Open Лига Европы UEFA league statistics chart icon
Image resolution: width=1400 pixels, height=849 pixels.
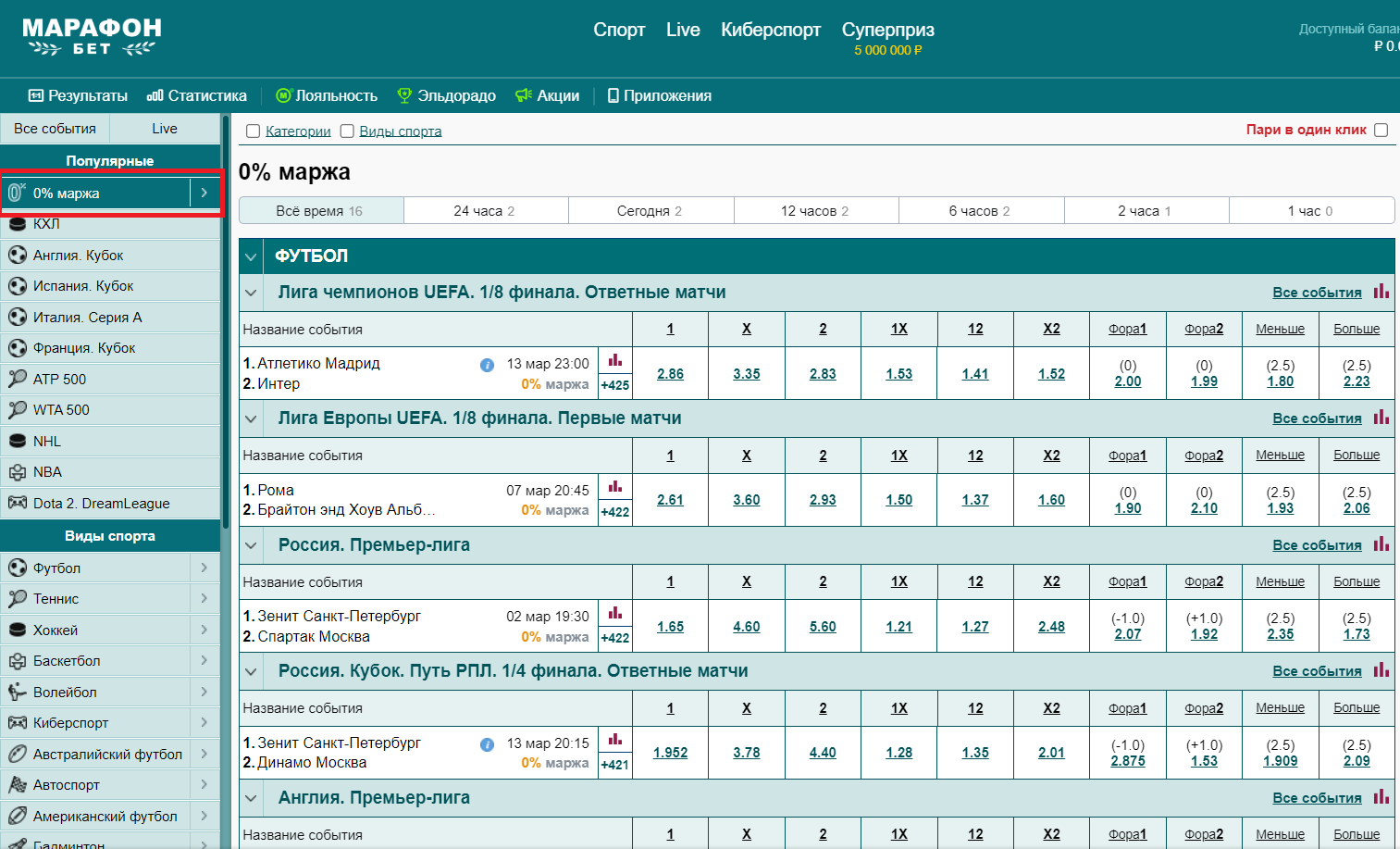pos(1381,417)
